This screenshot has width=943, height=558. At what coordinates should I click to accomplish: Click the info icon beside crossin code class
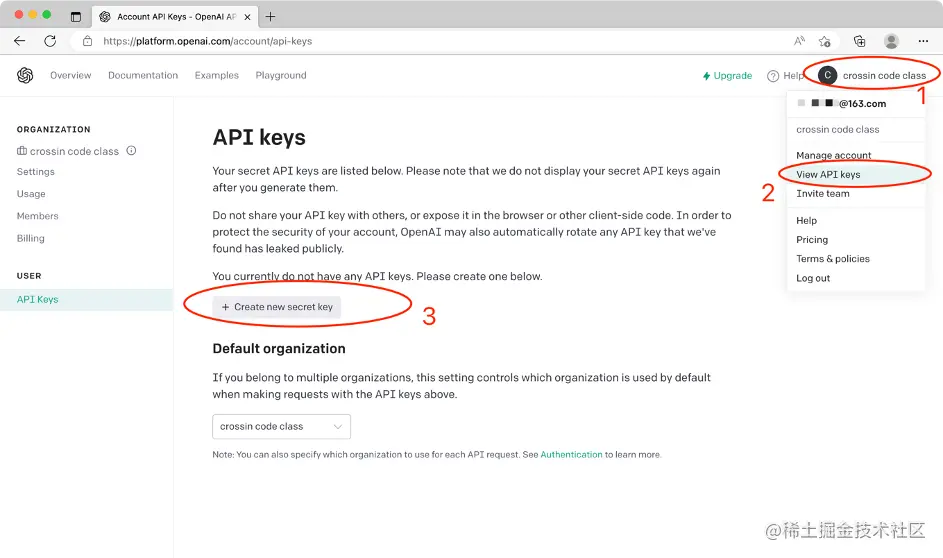point(131,151)
